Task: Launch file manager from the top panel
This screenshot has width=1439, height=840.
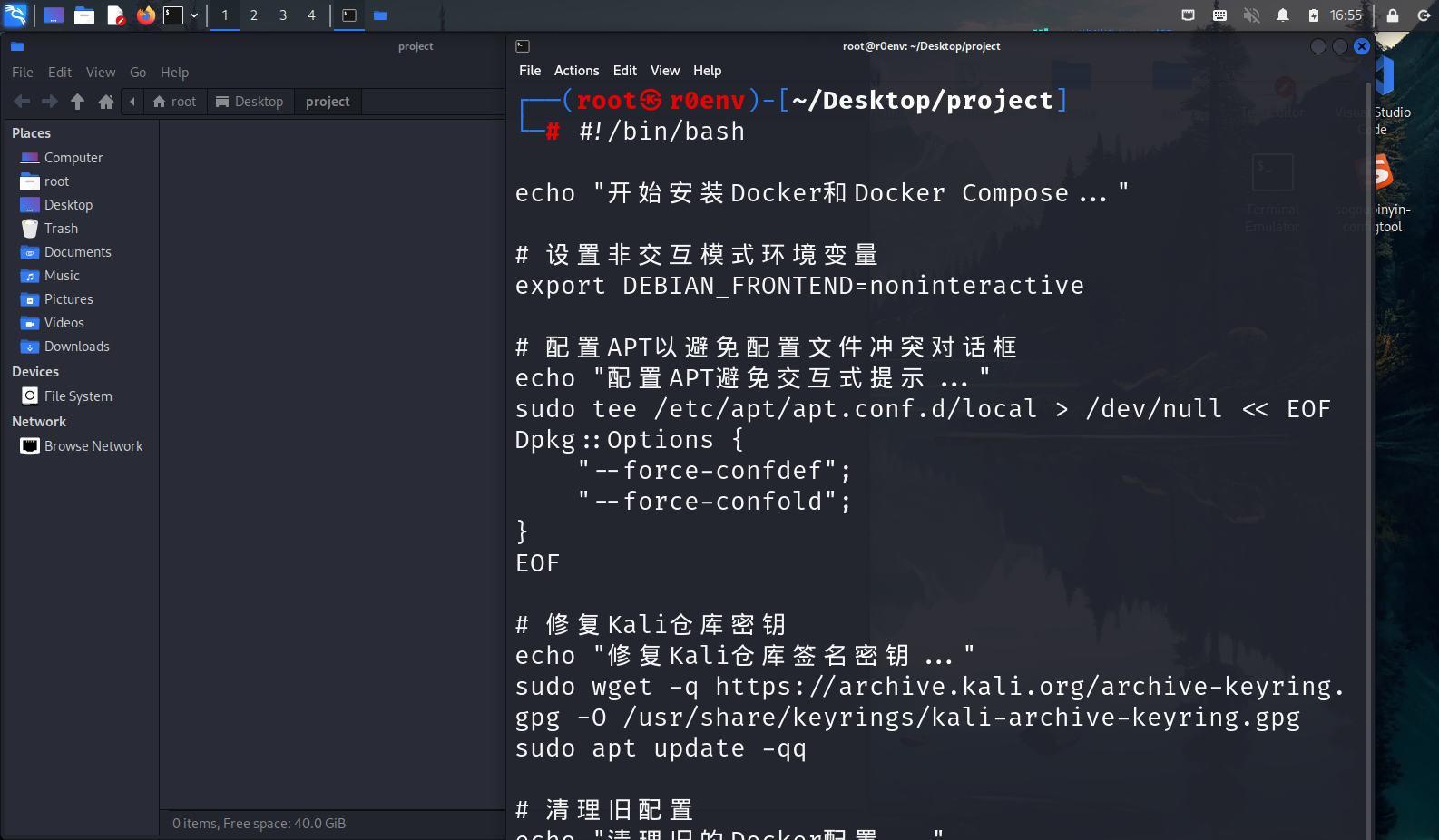Action: pyautogui.click(x=84, y=15)
